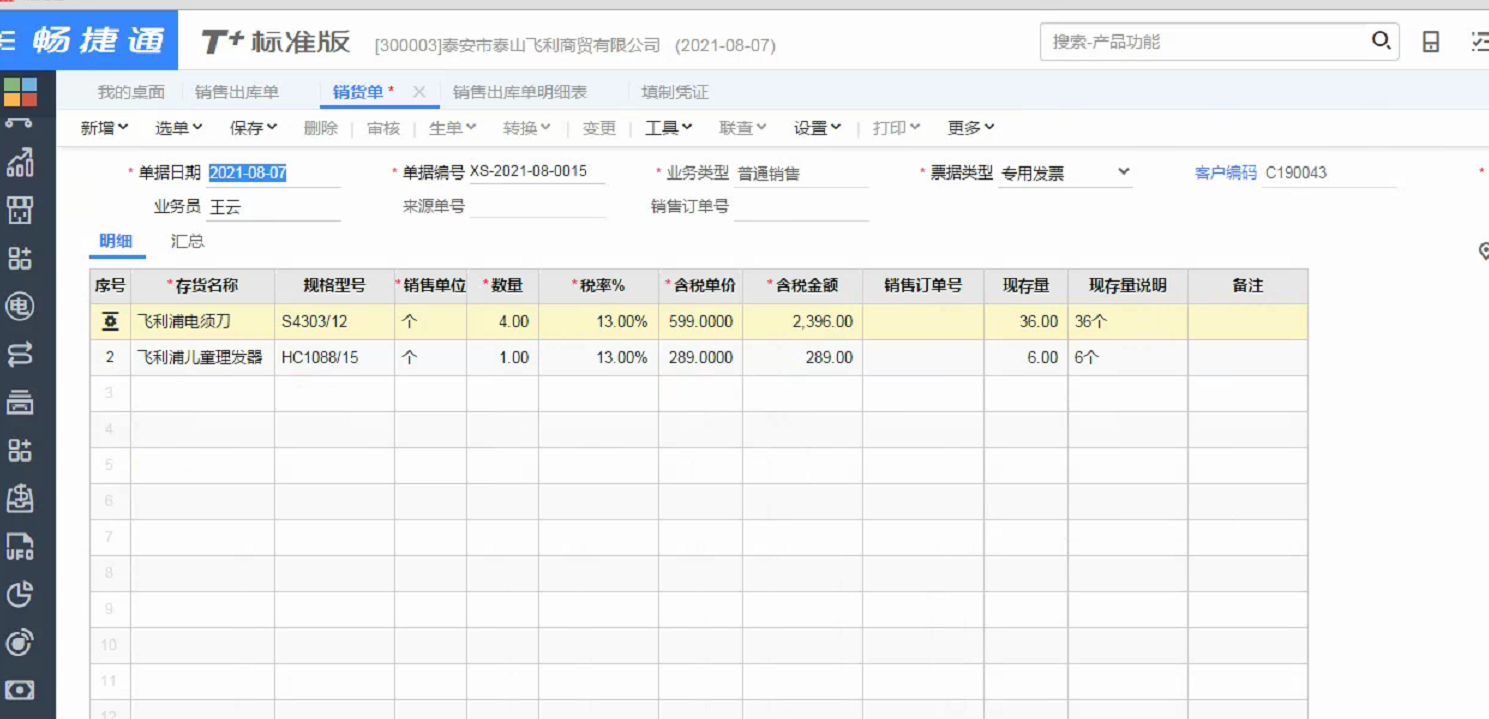The image size is (1489, 719).
Task: Expand the 生单 dropdown
Action: pos(453,128)
